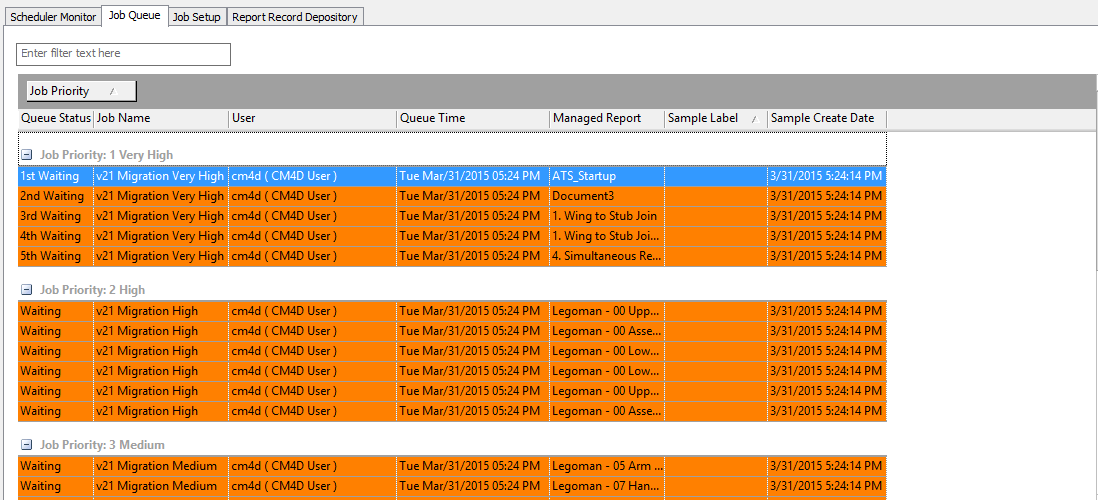This screenshot has width=1098, height=500.
Task: Collapse the Job Priority 1 Very High group
Action: pyautogui.click(x=26, y=156)
